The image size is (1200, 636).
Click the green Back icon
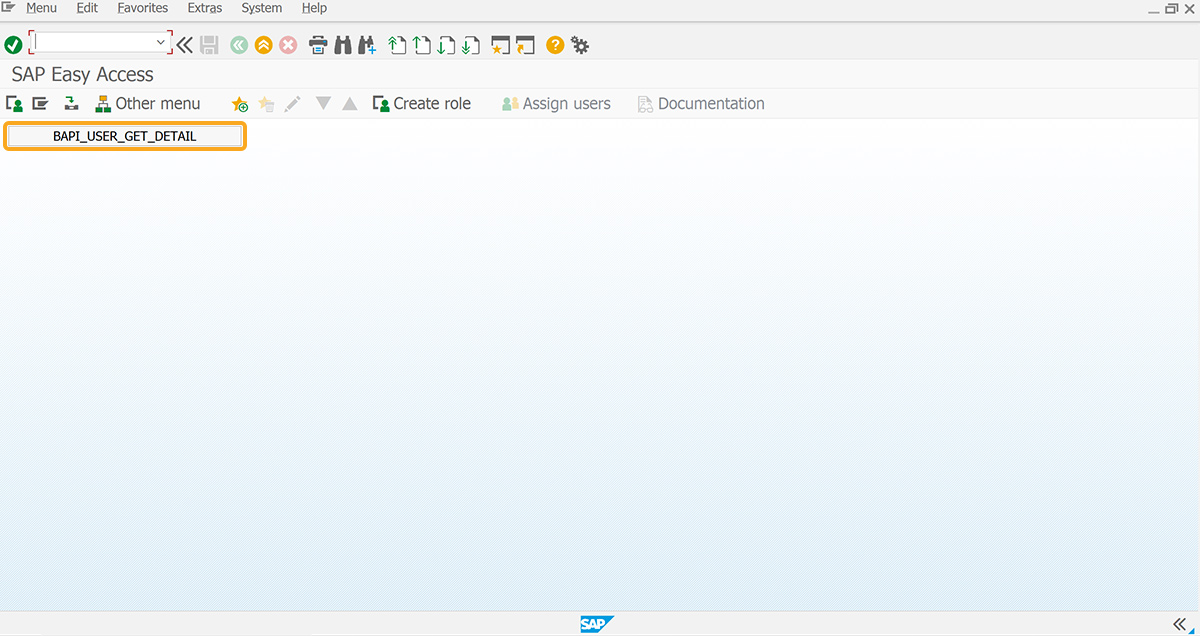pyautogui.click(x=239, y=45)
